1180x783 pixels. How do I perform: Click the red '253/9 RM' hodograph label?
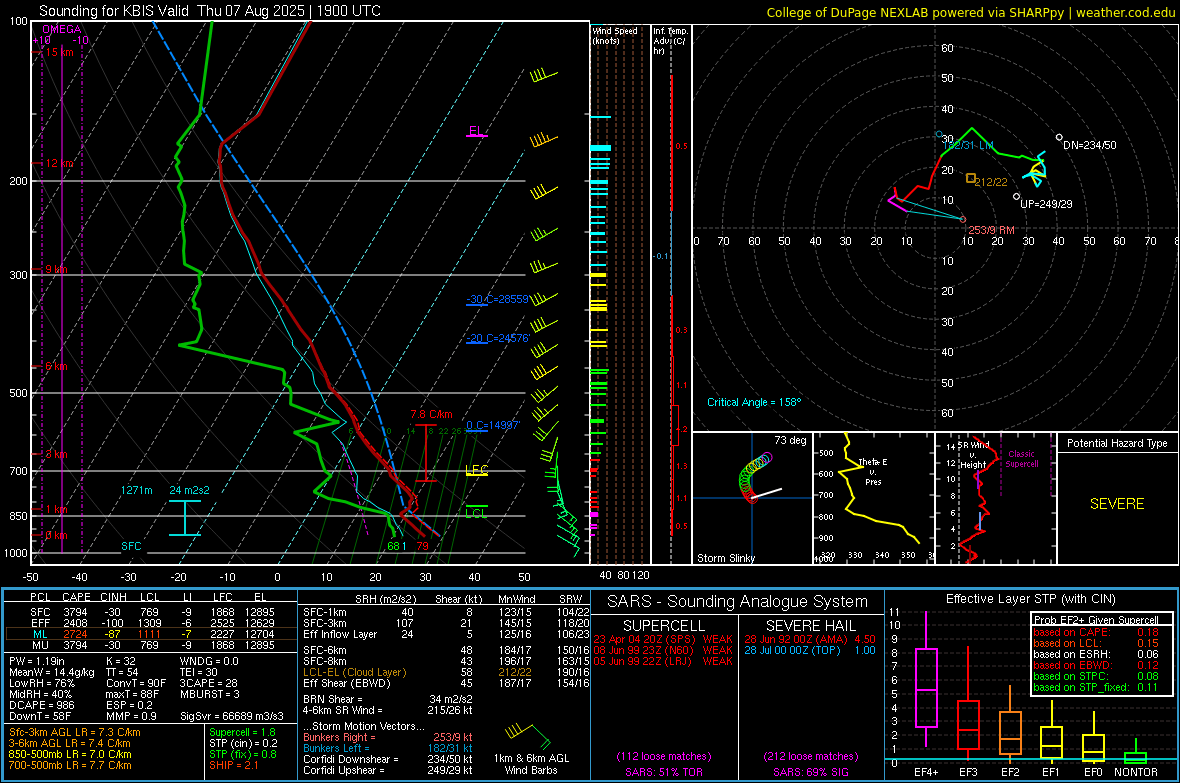click(x=991, y=230)
